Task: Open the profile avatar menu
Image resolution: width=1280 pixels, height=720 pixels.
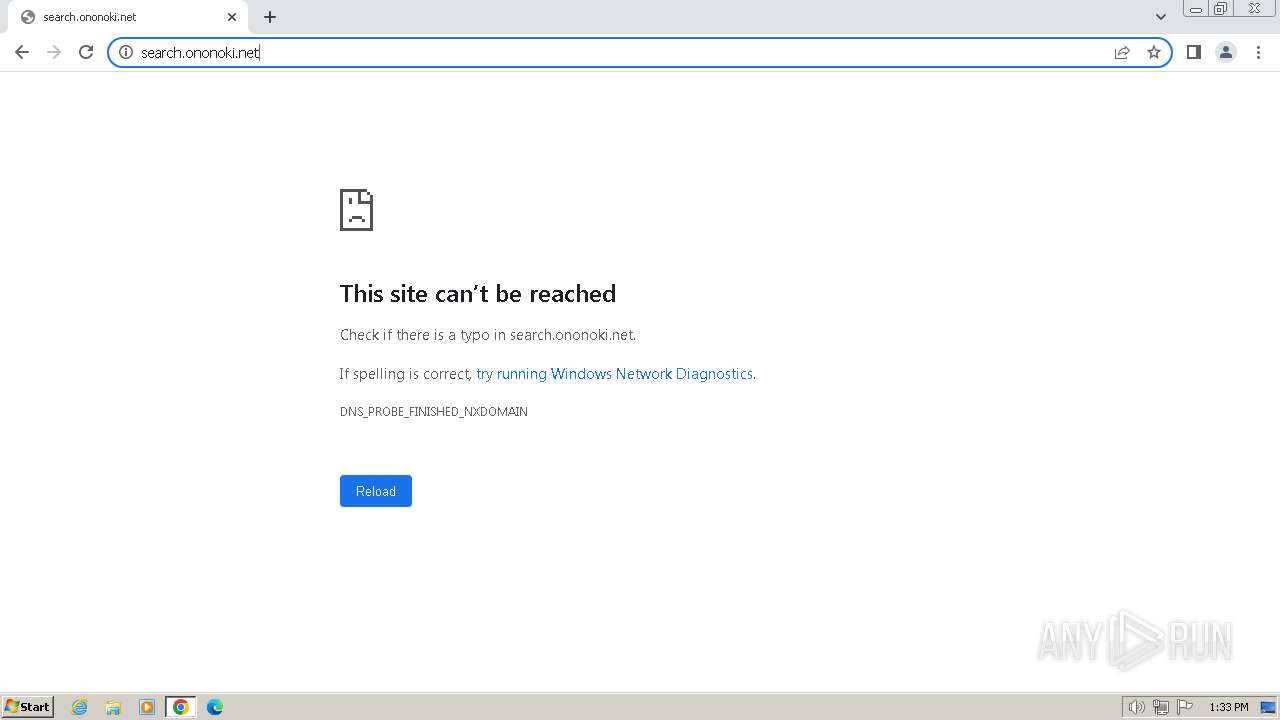Action: click(1226, 52)
